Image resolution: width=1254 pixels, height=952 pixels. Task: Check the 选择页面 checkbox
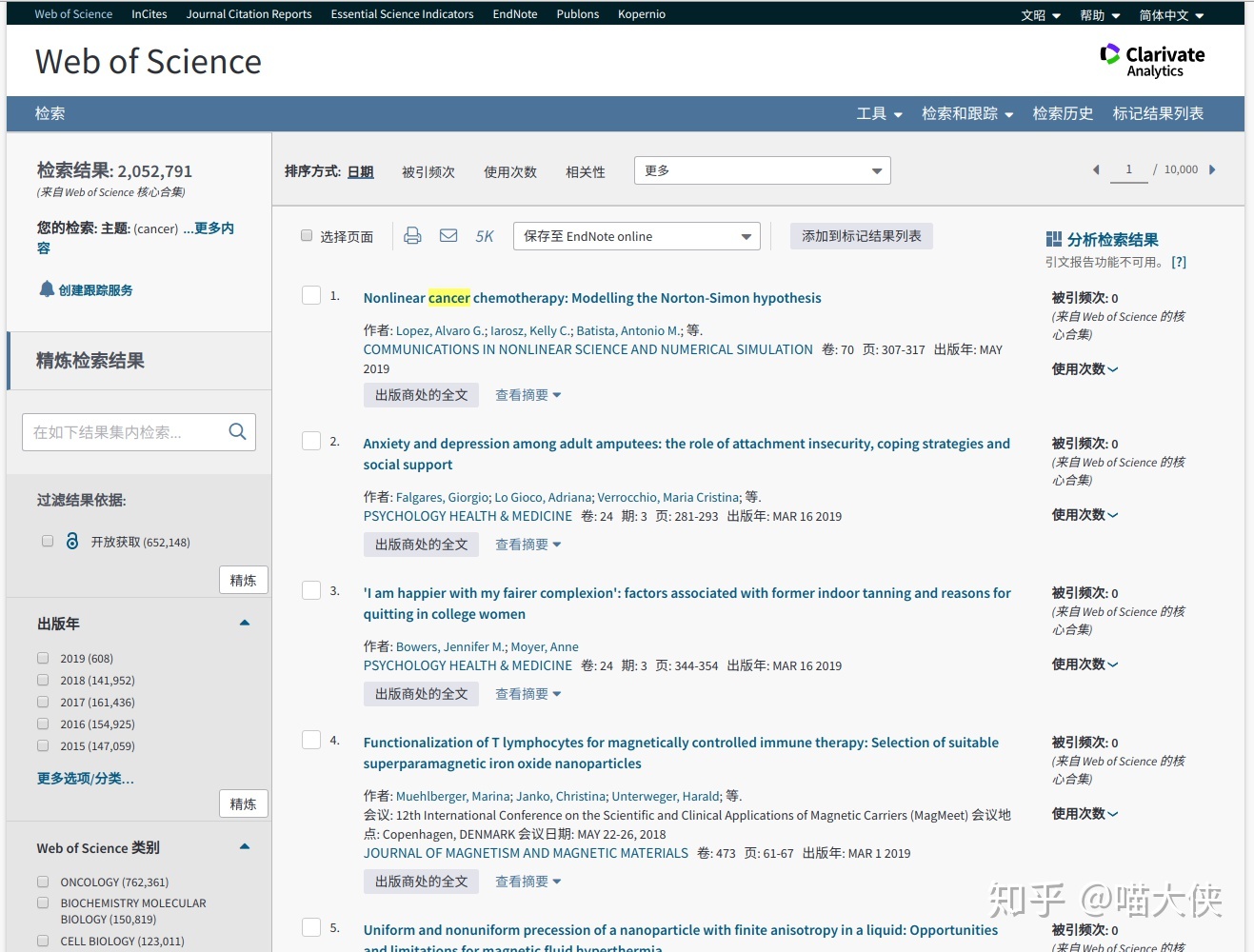click(307, 235)
